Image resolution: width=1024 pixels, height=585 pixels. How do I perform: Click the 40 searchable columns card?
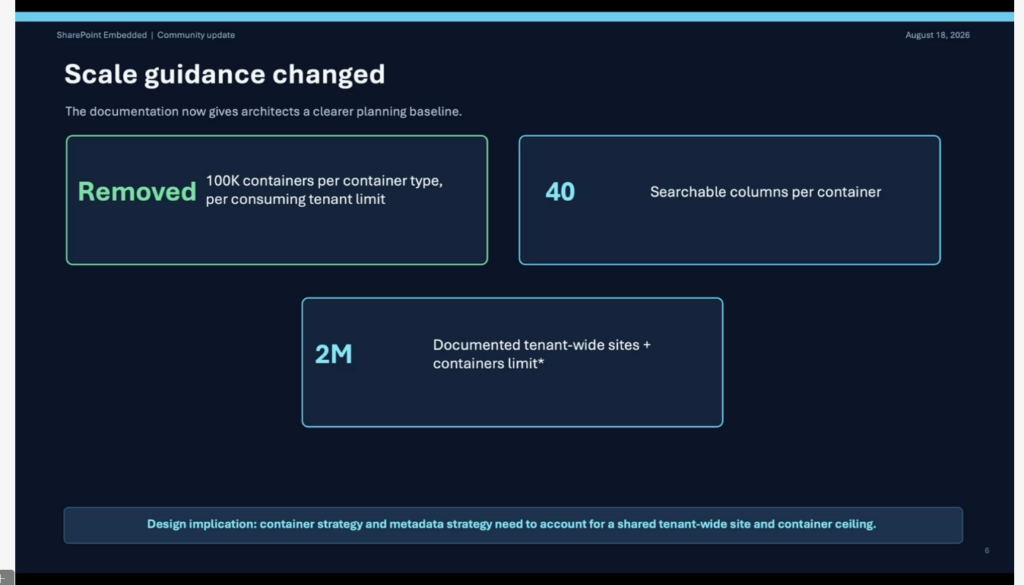tap(729, 200)
